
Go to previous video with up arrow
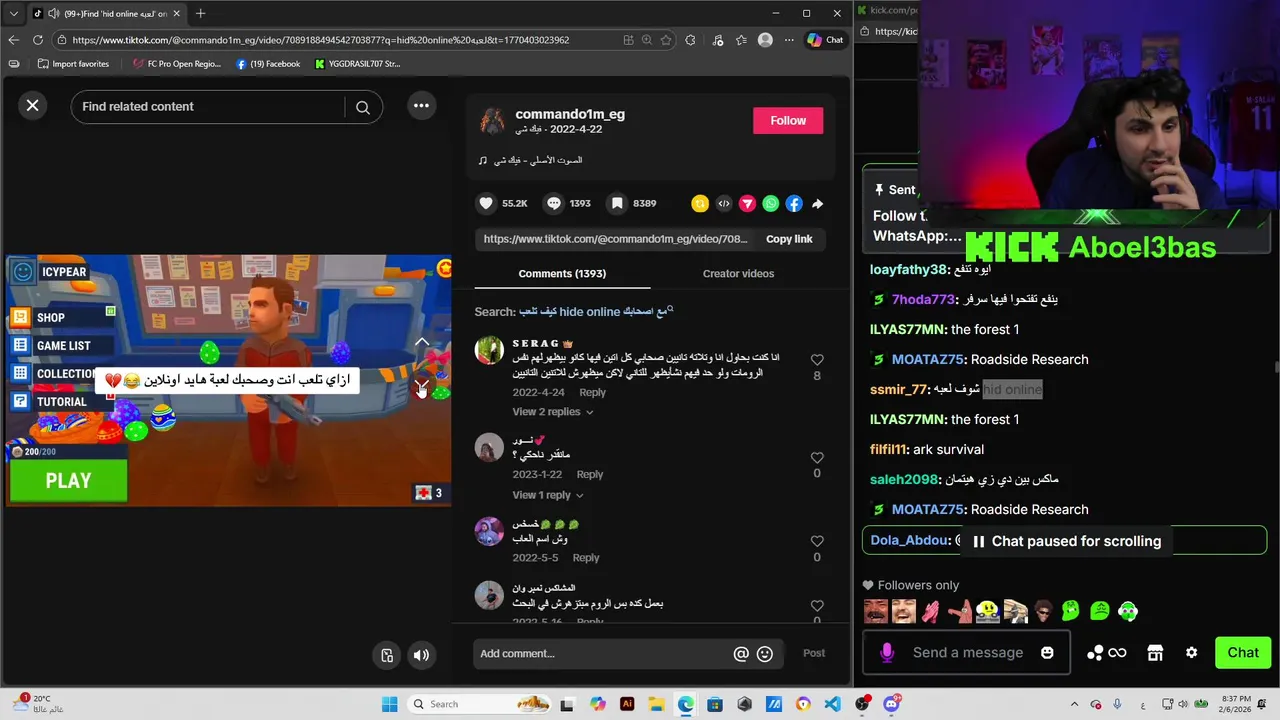point(422,343)
